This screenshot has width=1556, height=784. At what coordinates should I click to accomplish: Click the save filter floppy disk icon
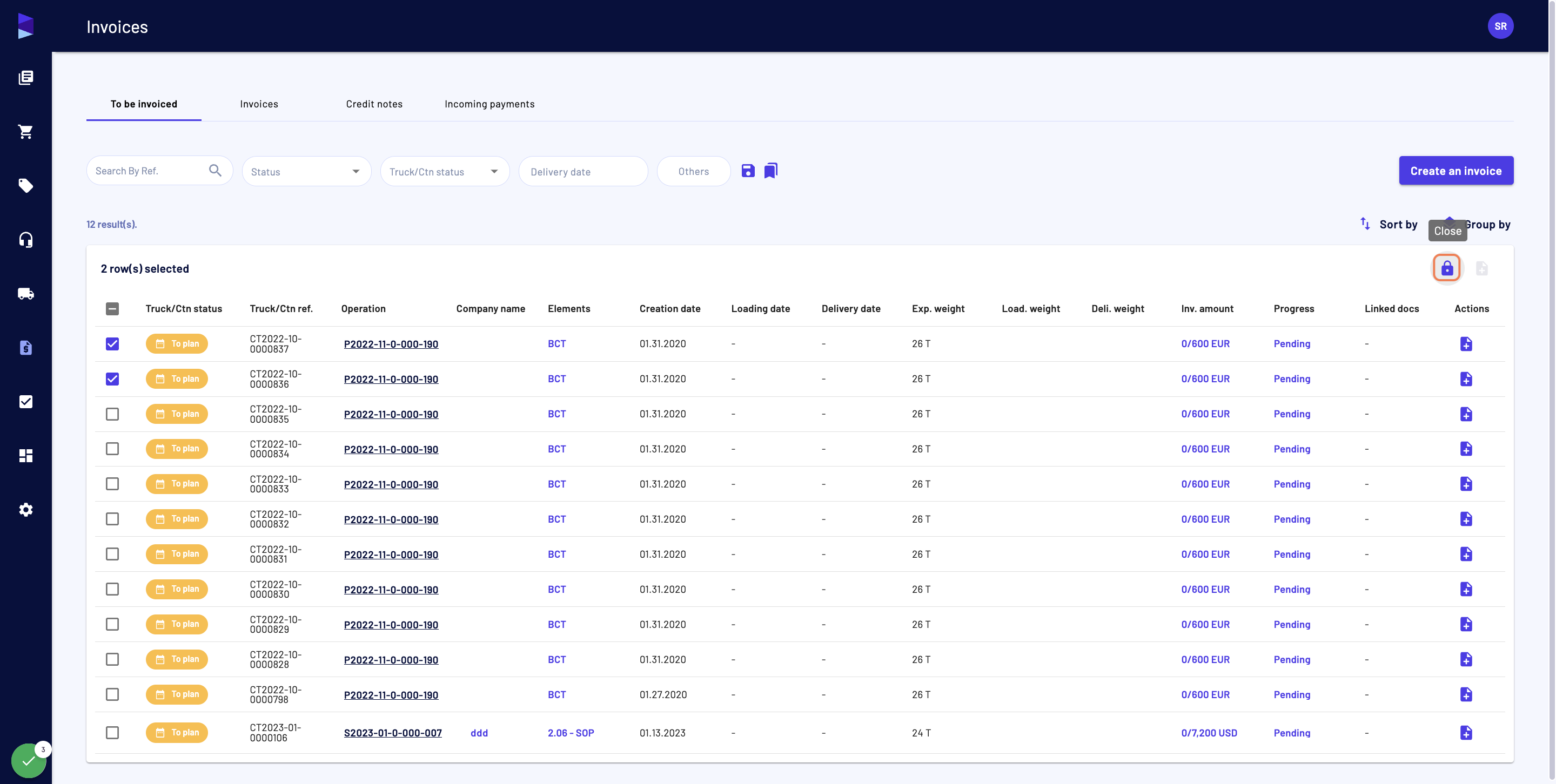coord(748,171)
